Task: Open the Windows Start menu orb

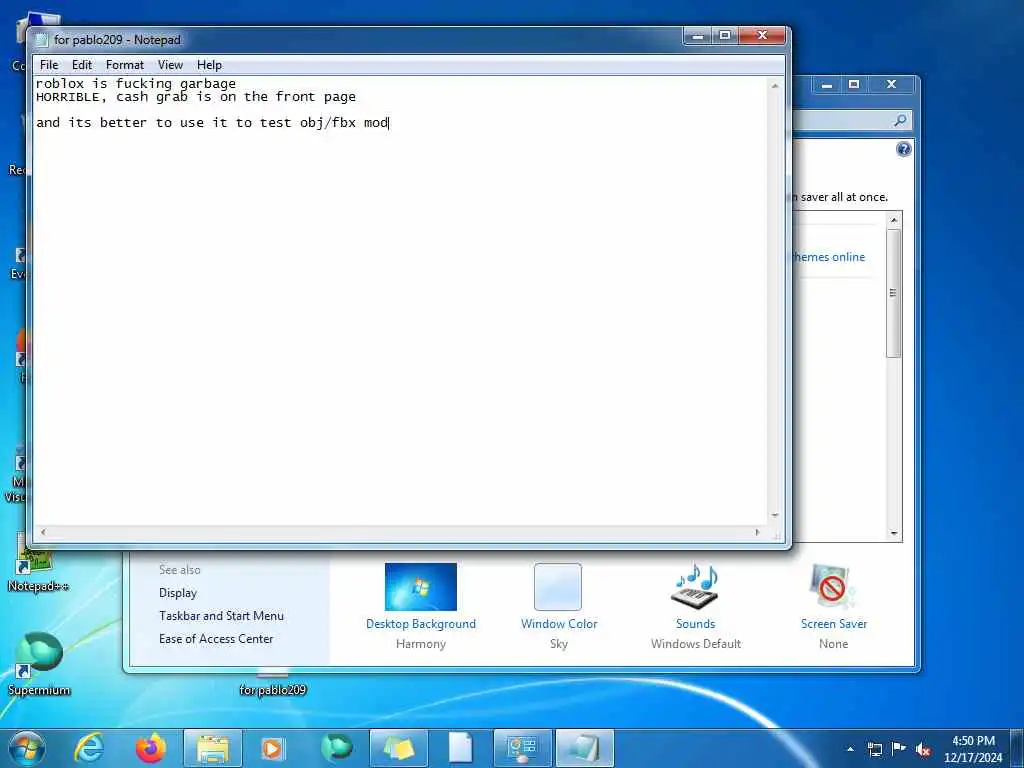Action: click(27, 748)
